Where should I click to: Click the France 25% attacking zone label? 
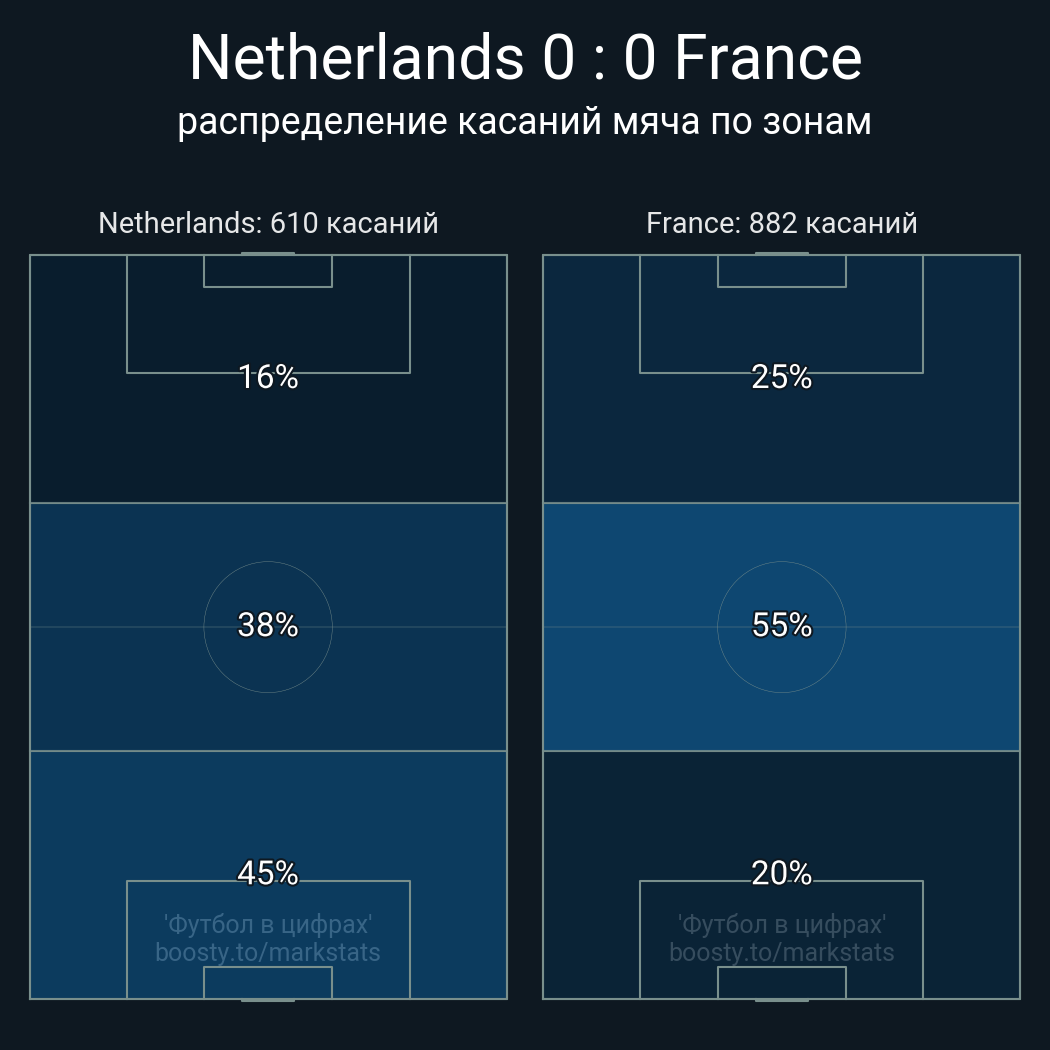pos(781,377)
